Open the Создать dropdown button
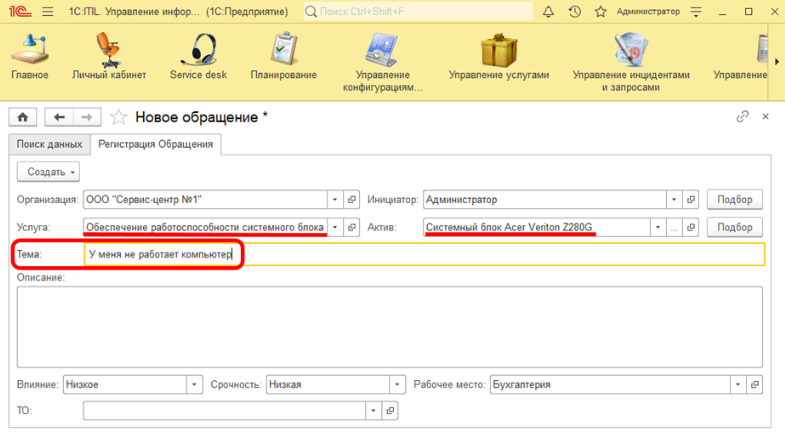This screenshot has height=436, width=785. pyautogui.click(x=50, y=172)
